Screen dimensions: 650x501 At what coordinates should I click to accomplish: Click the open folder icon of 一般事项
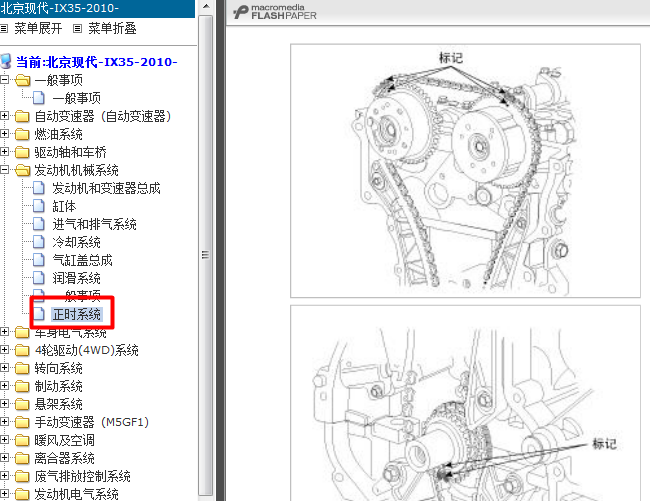(x=22, y=80)
